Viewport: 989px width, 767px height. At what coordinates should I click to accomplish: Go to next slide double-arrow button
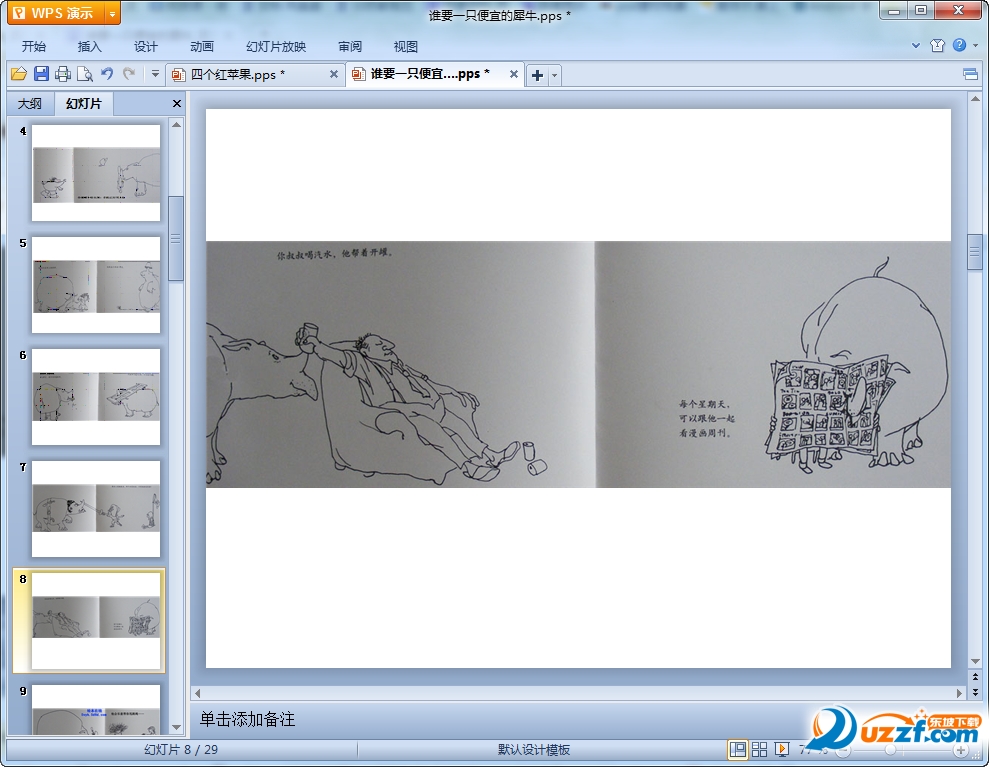[x=975, y=692]
